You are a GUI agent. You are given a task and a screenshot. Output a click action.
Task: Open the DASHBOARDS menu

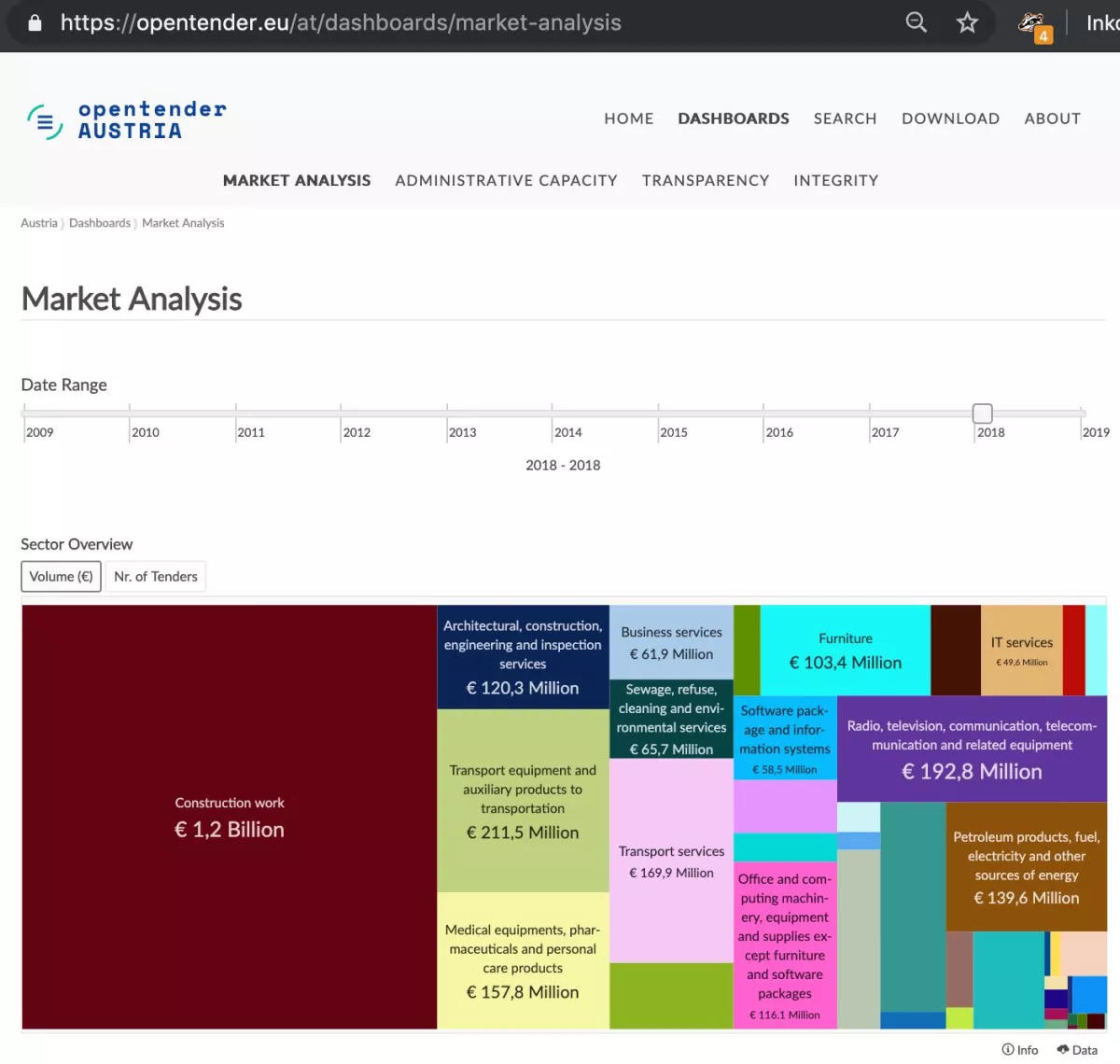click(x=734, y=119)
